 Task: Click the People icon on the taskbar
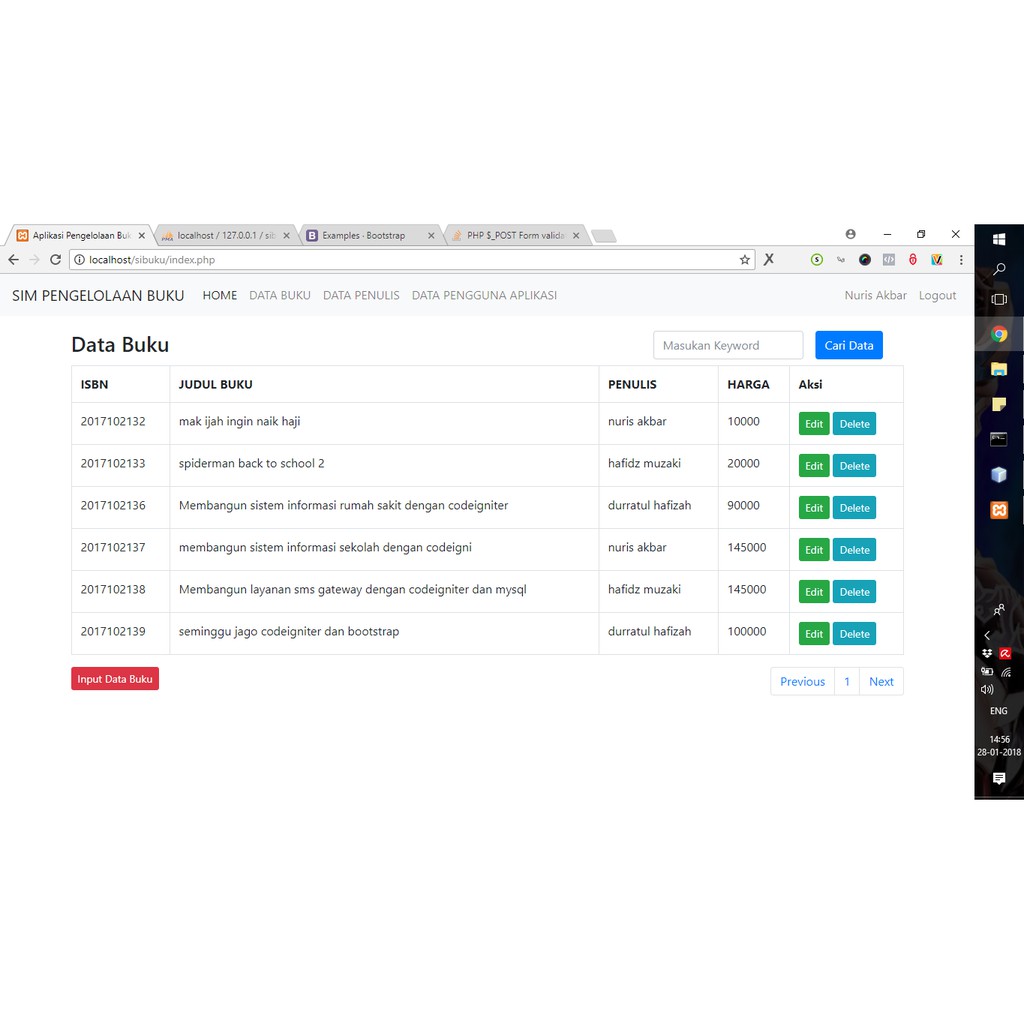999,610
